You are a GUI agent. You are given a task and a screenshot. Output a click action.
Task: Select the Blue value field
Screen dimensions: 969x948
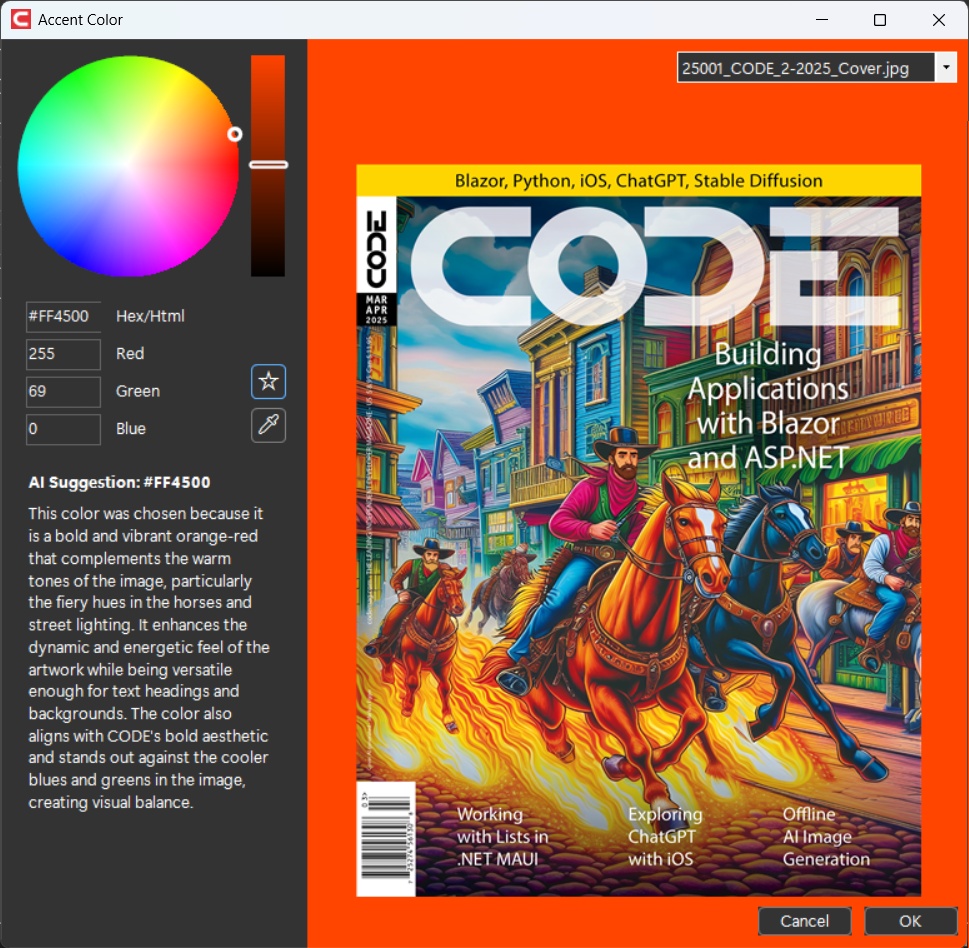tap(63, 429)
